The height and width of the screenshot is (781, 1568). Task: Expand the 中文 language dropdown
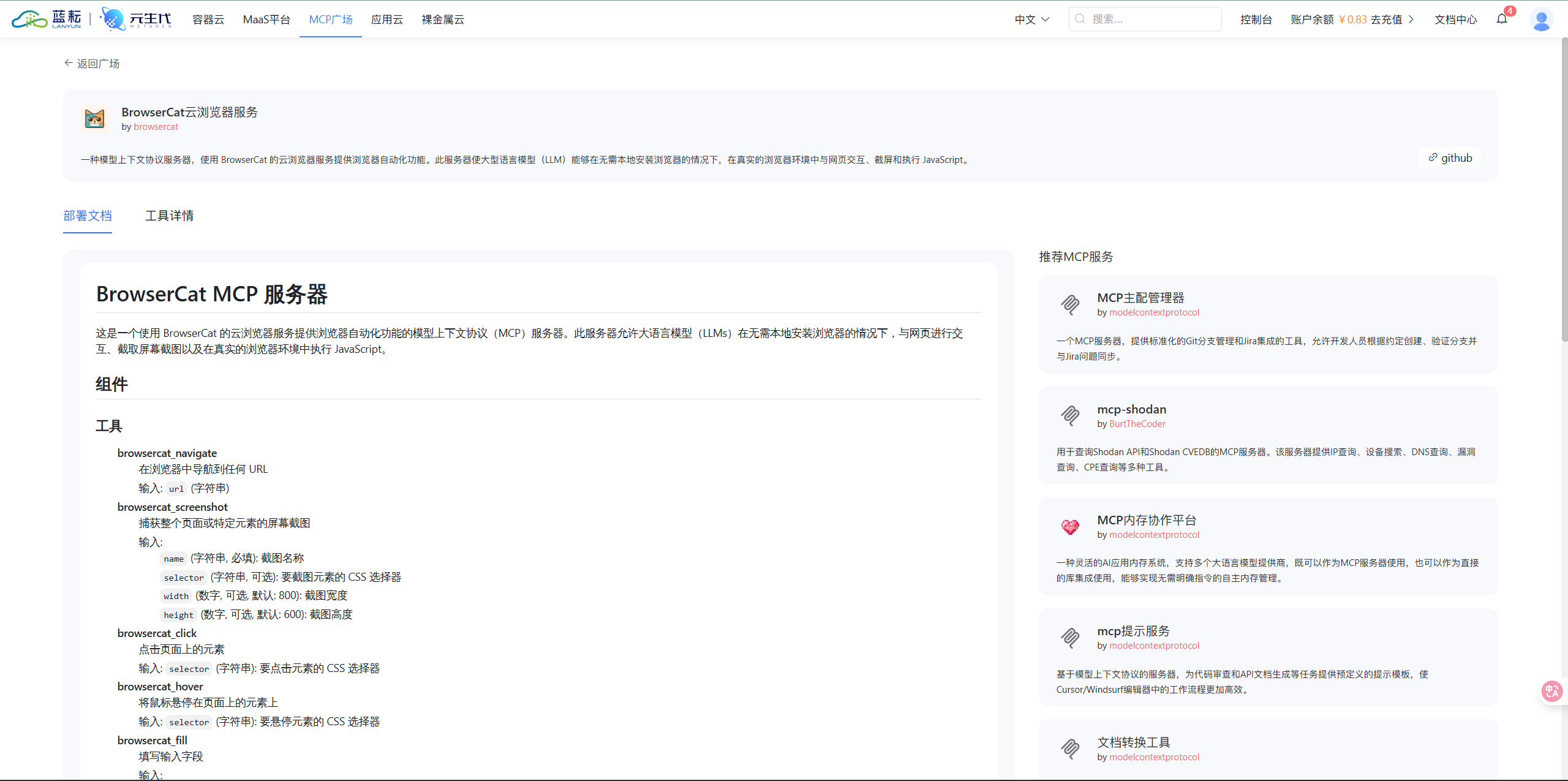click(1032, 19)
